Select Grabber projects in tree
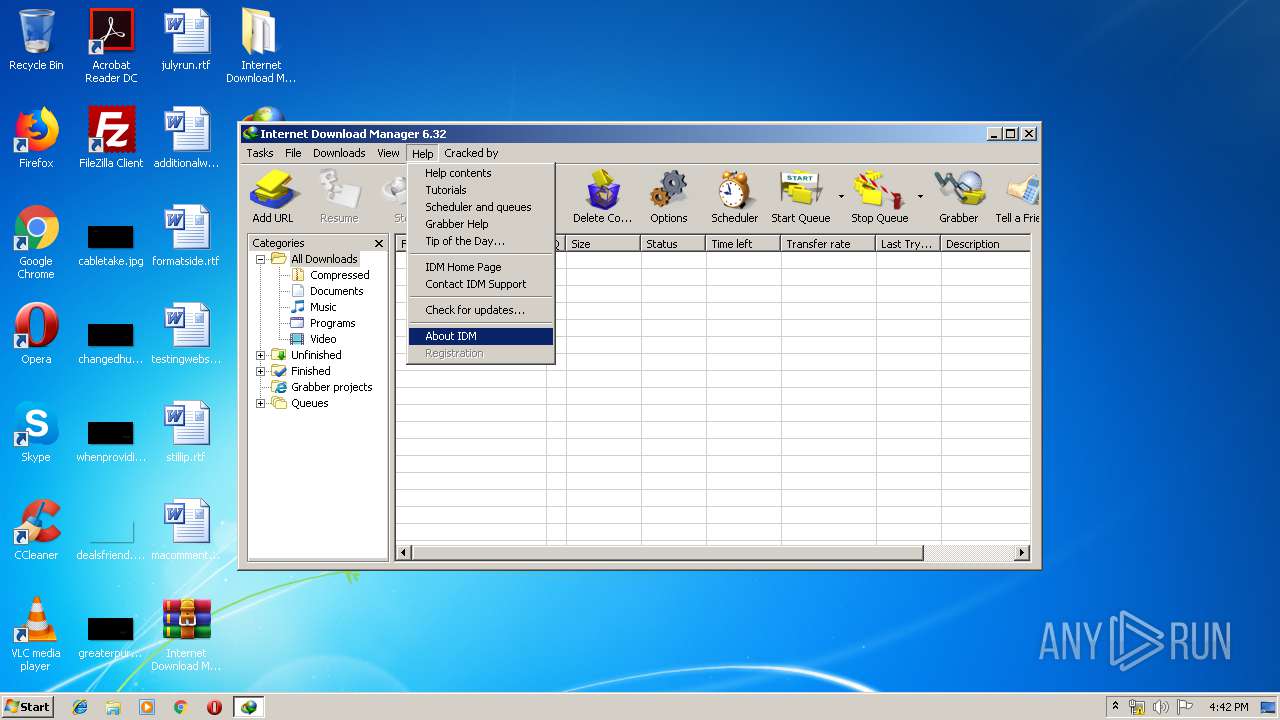1280x720 pixels. click(331, 387)
